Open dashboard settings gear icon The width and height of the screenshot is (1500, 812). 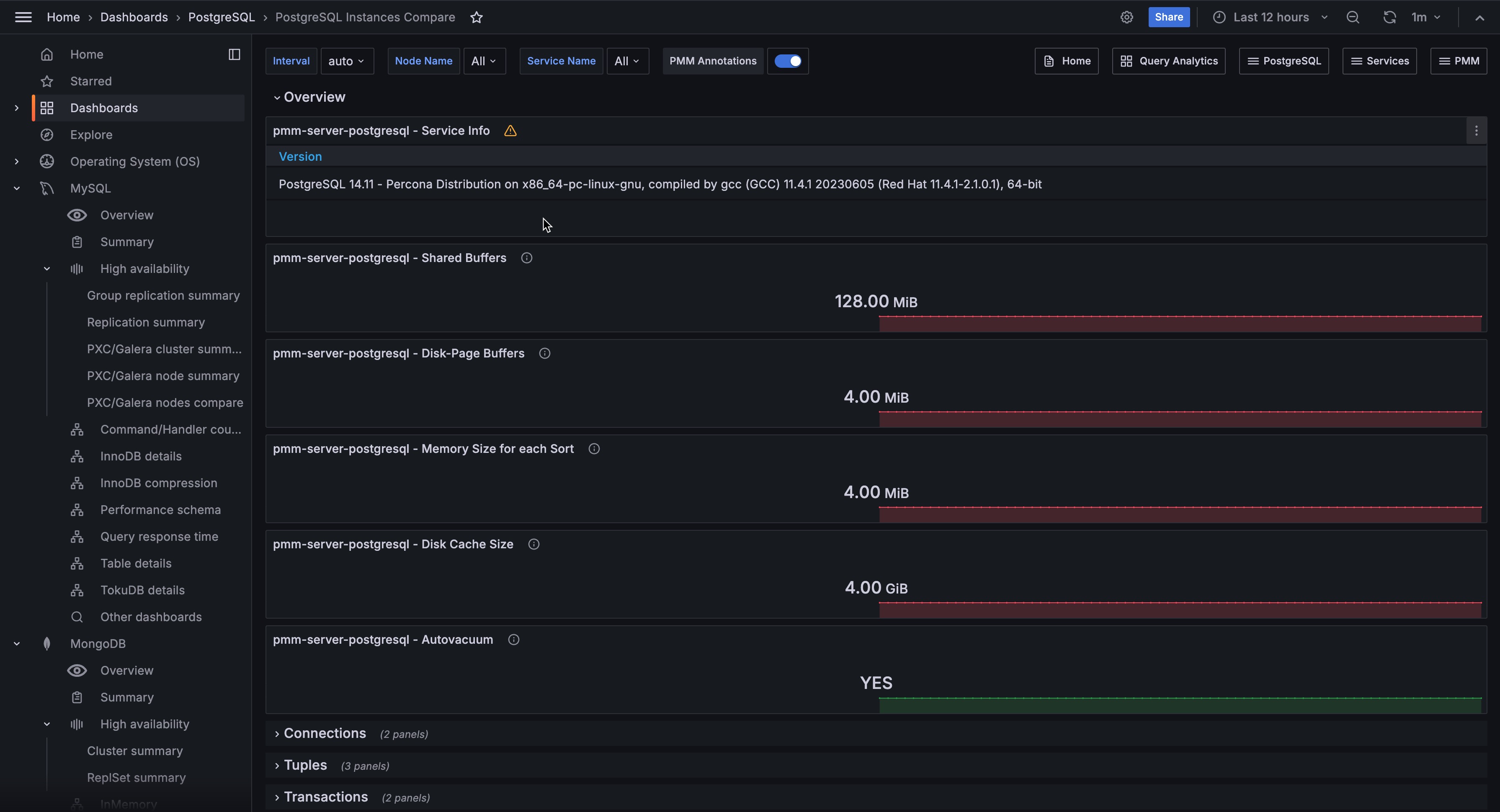[x=1126, y=18]
